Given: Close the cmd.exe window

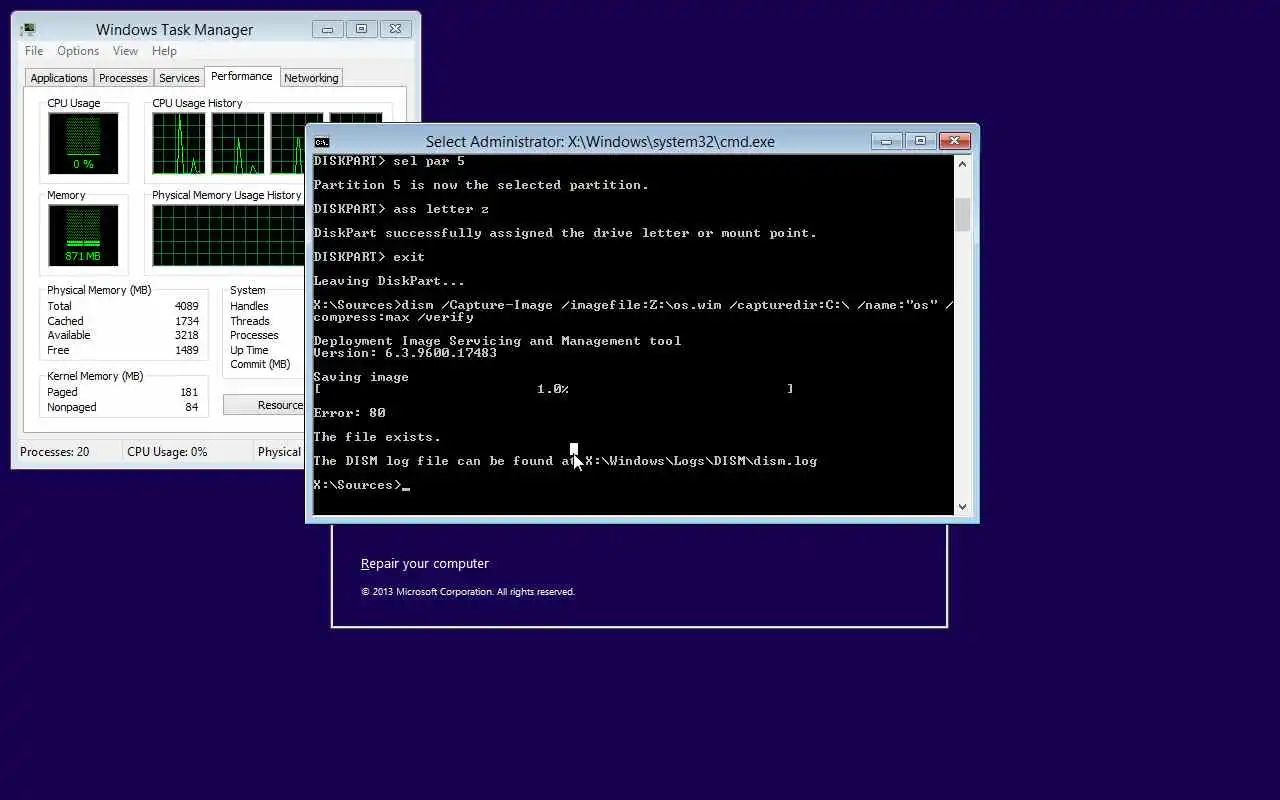Looking at the screenshot, I should coord(955,141).
